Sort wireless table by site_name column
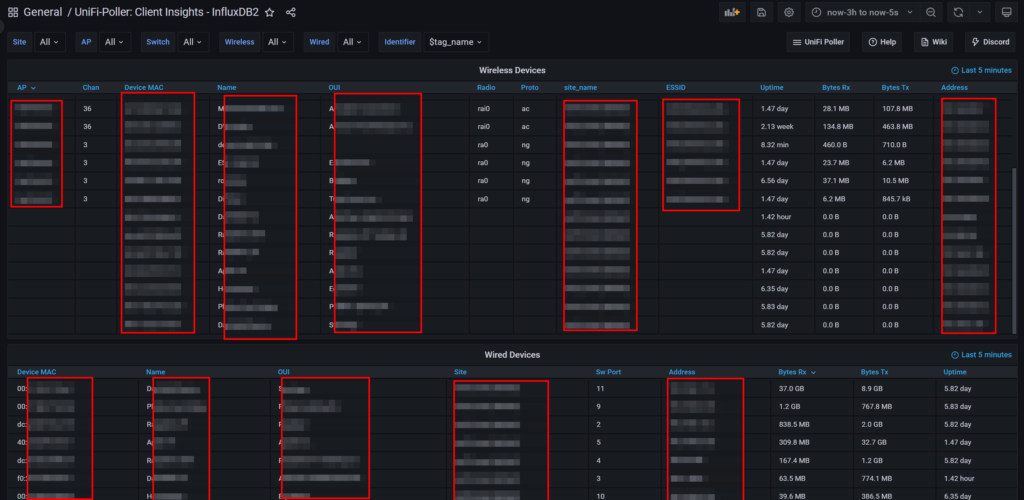 (581, 87)
